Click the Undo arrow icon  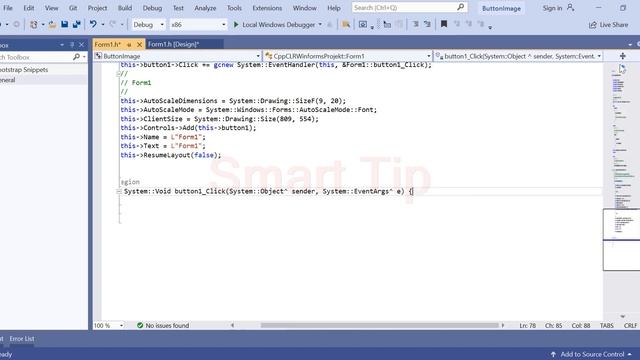[93, 24]
